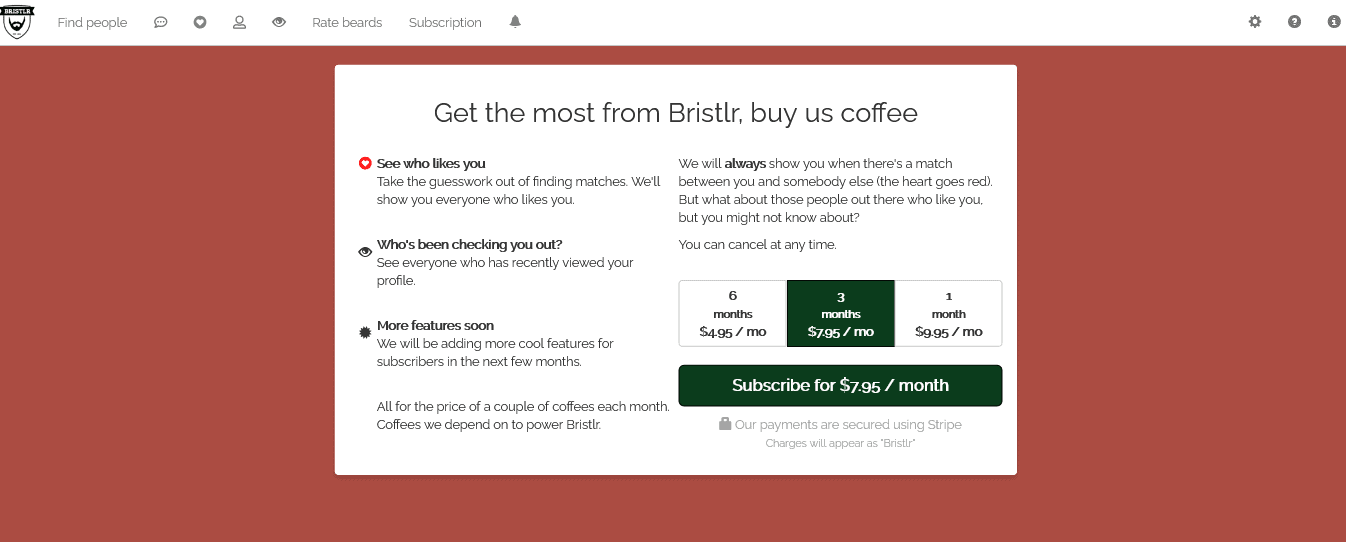This screenshot has width=1348, height=542.
Task: Open the likes heart icon in navbar
Action: click(200, 22)
